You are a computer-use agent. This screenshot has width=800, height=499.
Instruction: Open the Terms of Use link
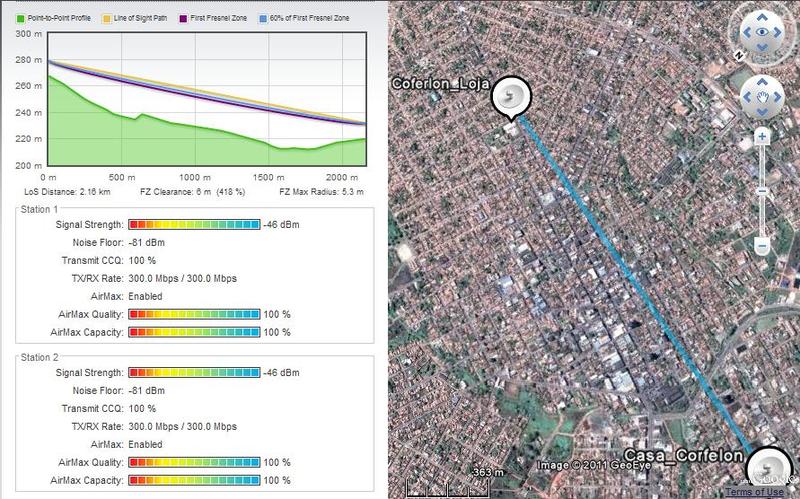pos(754,492)
